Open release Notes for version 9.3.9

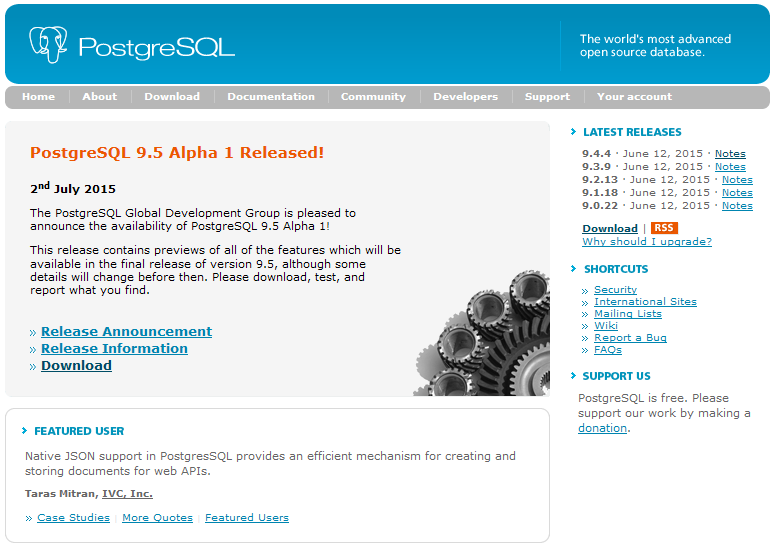[730, 167]
